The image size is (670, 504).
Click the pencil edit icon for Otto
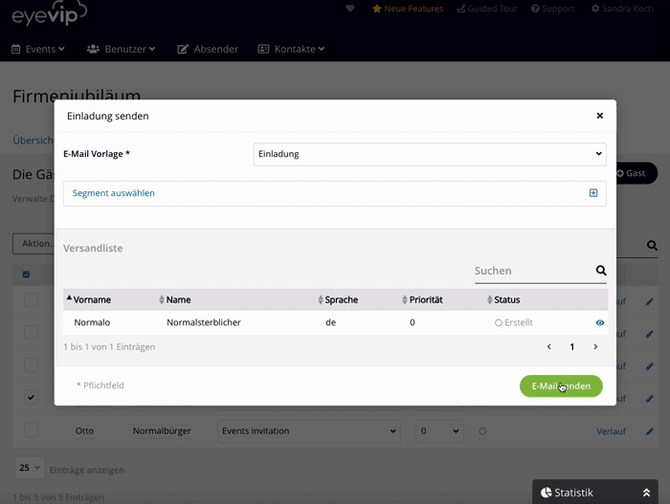pyautogui.click(x=650, y=431)
